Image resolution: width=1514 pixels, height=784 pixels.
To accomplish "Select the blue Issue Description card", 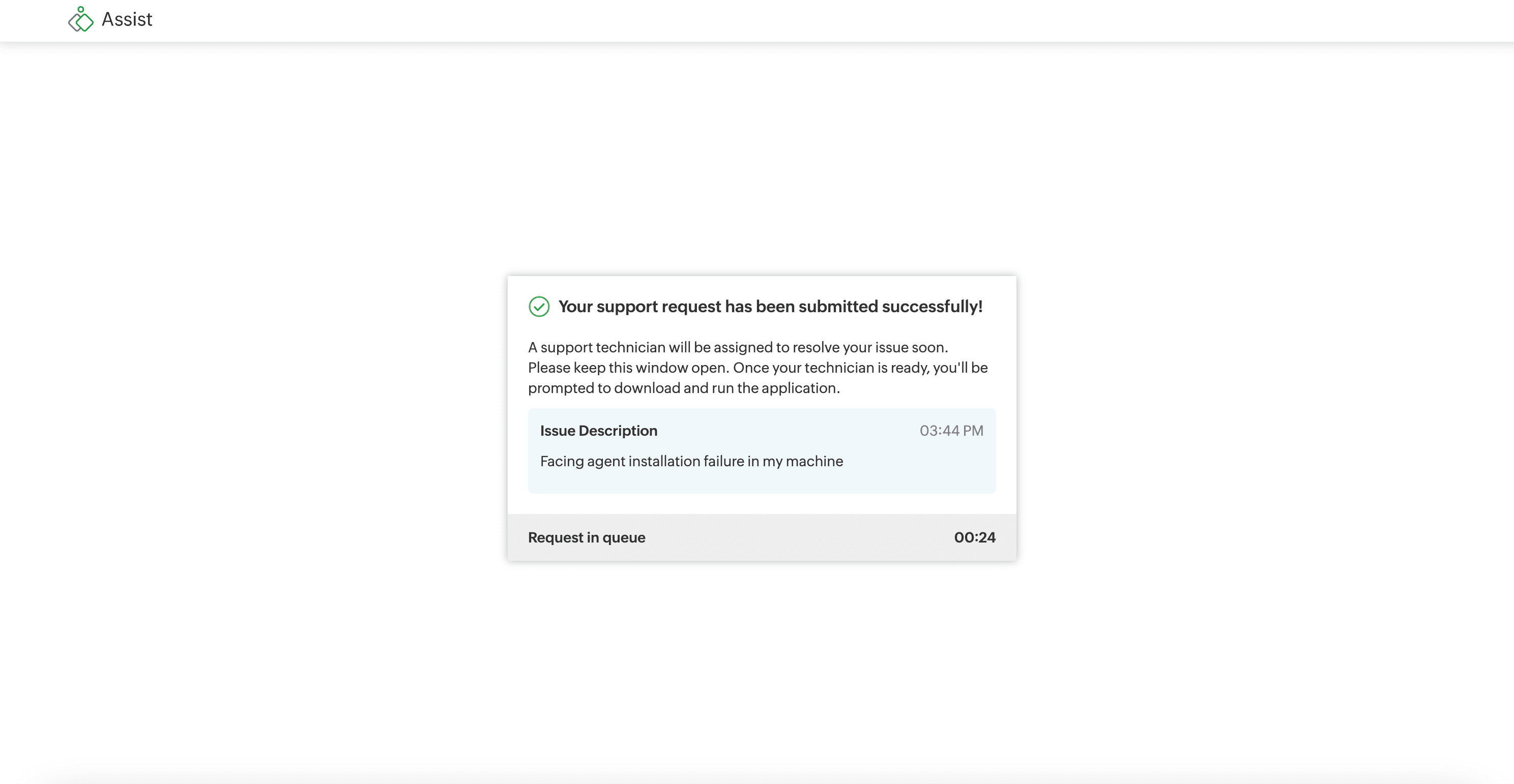I will point(761,450).
